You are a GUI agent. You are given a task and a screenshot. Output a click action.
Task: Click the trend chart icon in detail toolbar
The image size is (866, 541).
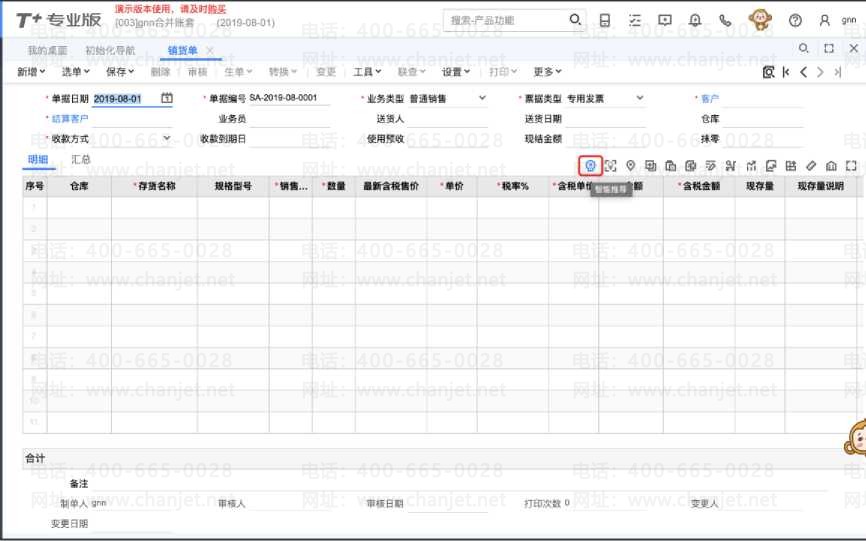[751, 166]
